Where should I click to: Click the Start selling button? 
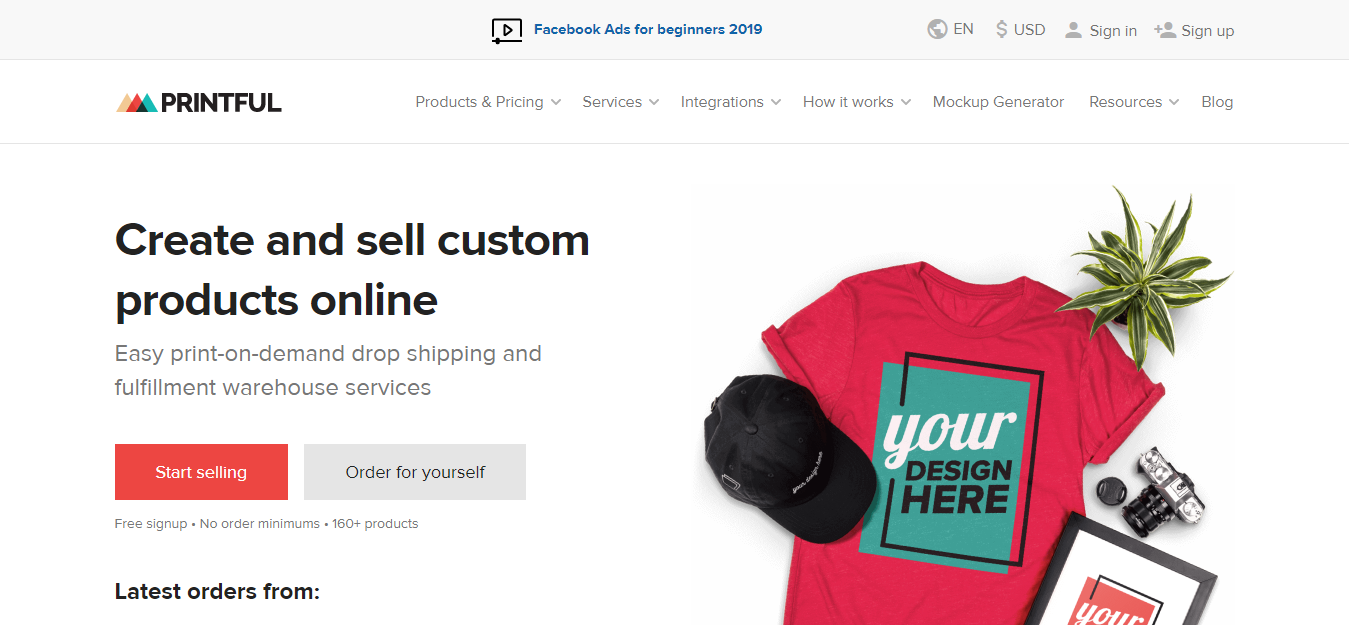tap(201, 471)
